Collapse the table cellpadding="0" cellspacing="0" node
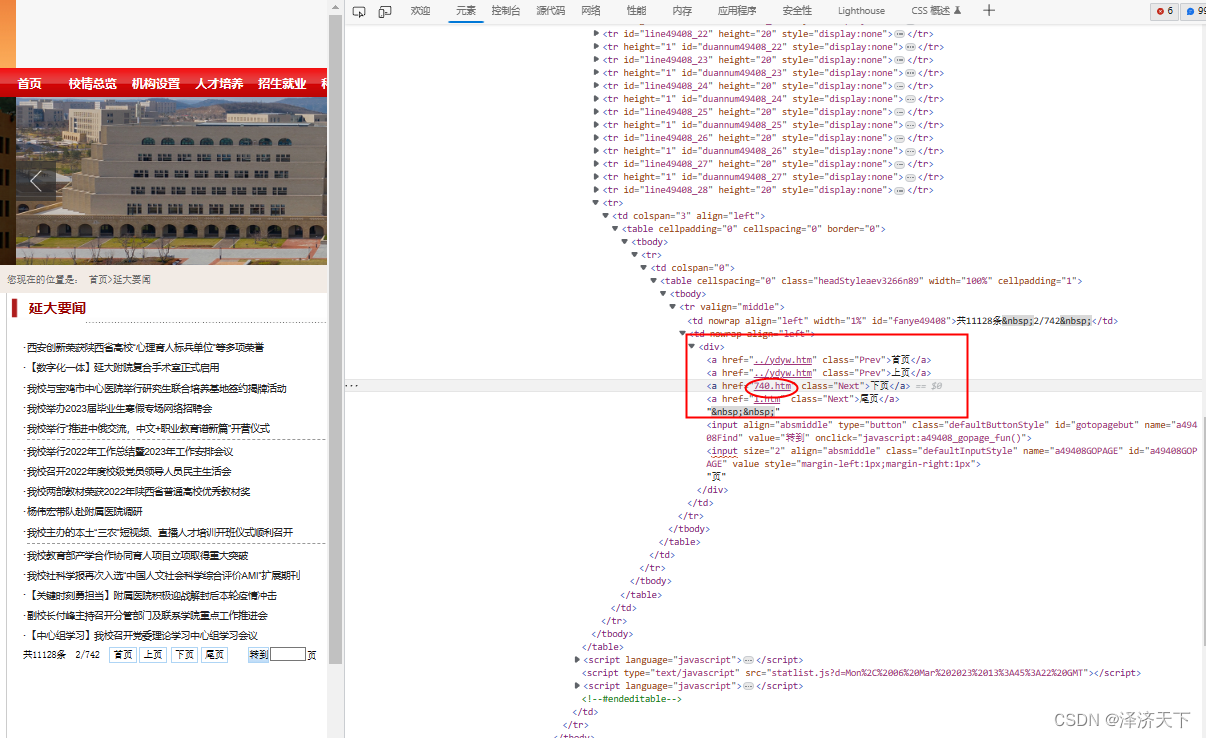Screen dimensions: 1206x738 [616, 229]
